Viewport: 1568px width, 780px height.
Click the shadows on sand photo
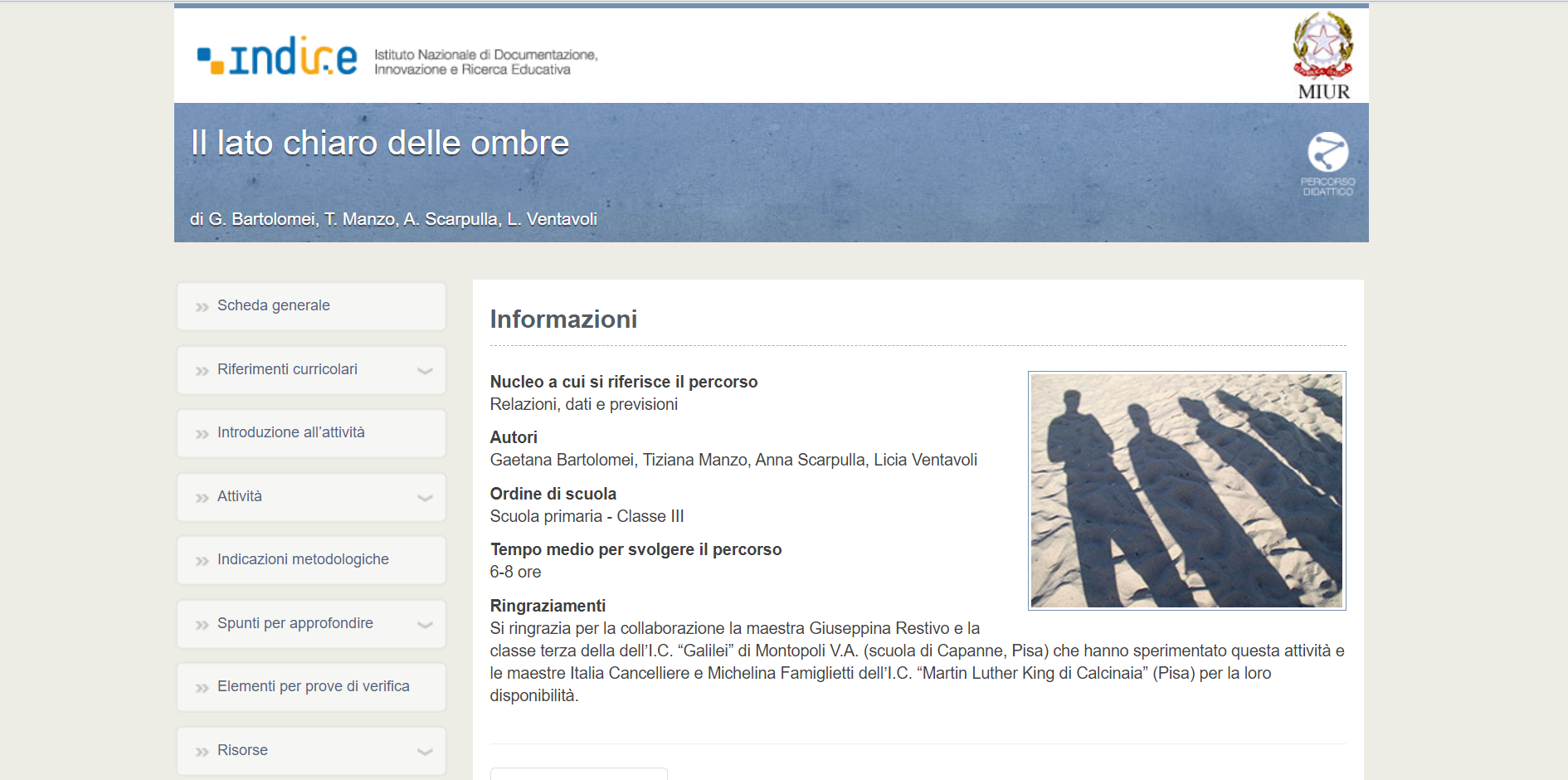coord(1186,490)
